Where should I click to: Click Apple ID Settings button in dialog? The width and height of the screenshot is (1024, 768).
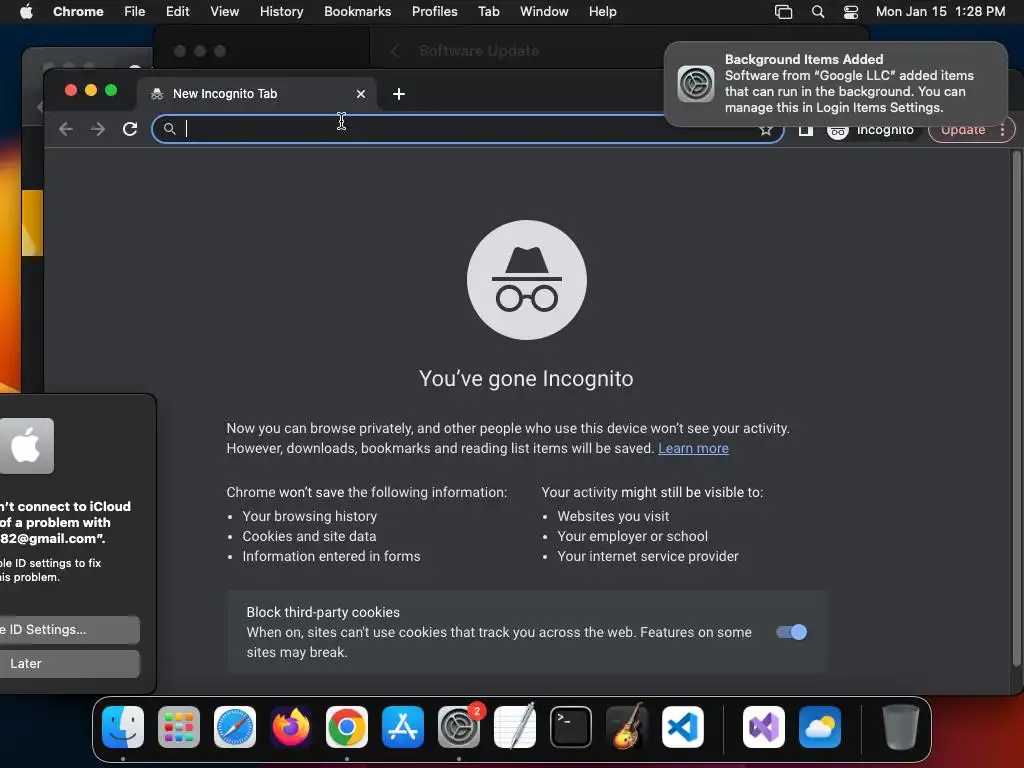(x=70, y=630)
